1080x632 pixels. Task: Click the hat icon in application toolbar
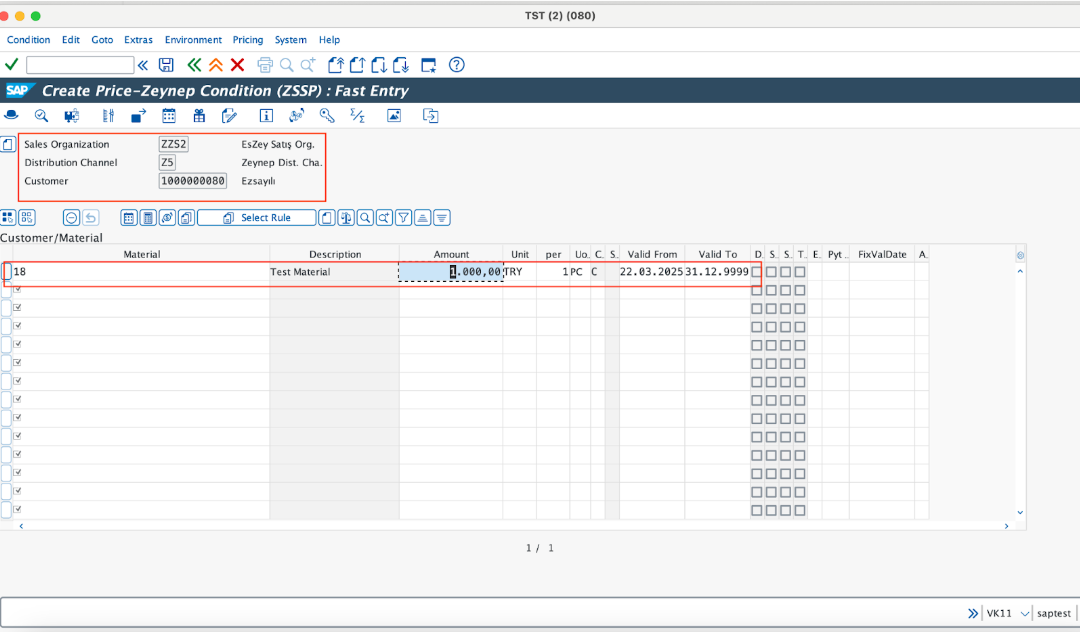click(11, 115)
